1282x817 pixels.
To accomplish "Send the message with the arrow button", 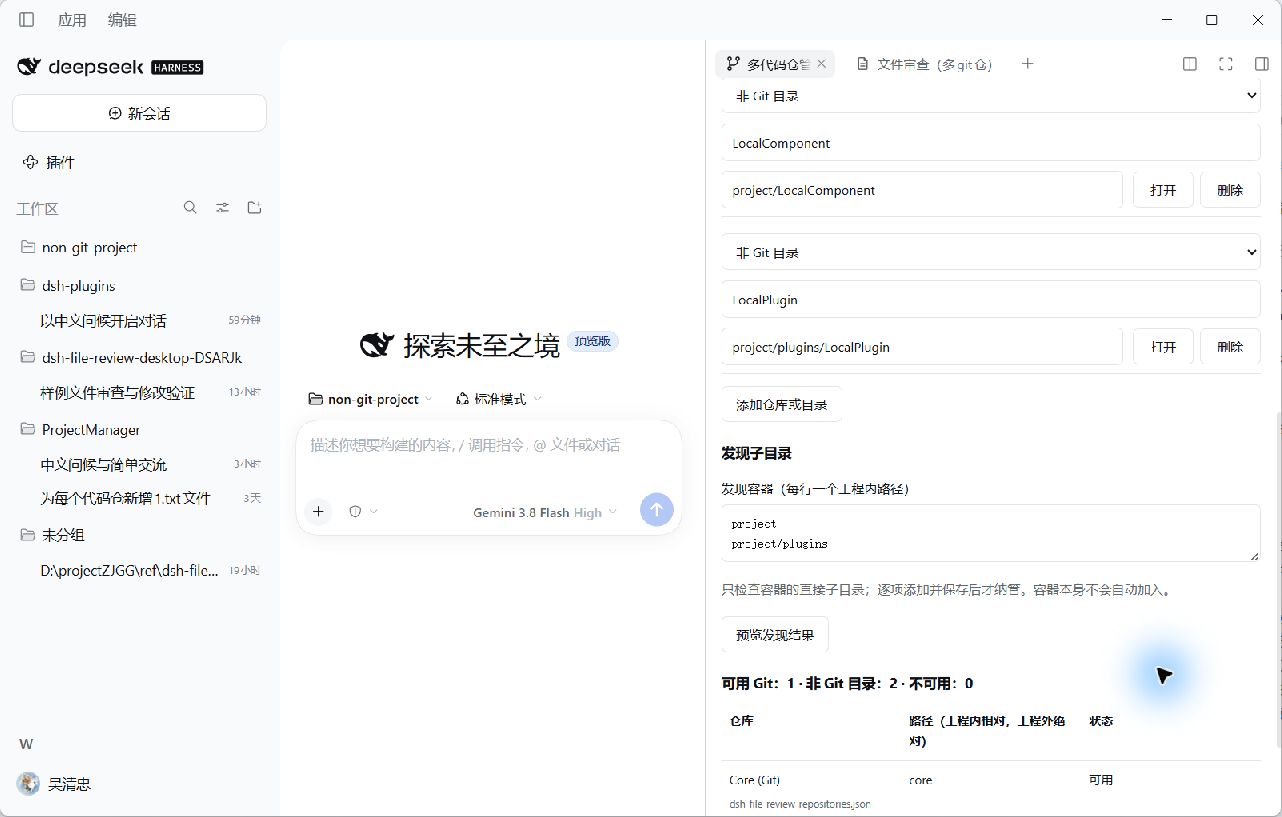I will (x=657, y=511).
